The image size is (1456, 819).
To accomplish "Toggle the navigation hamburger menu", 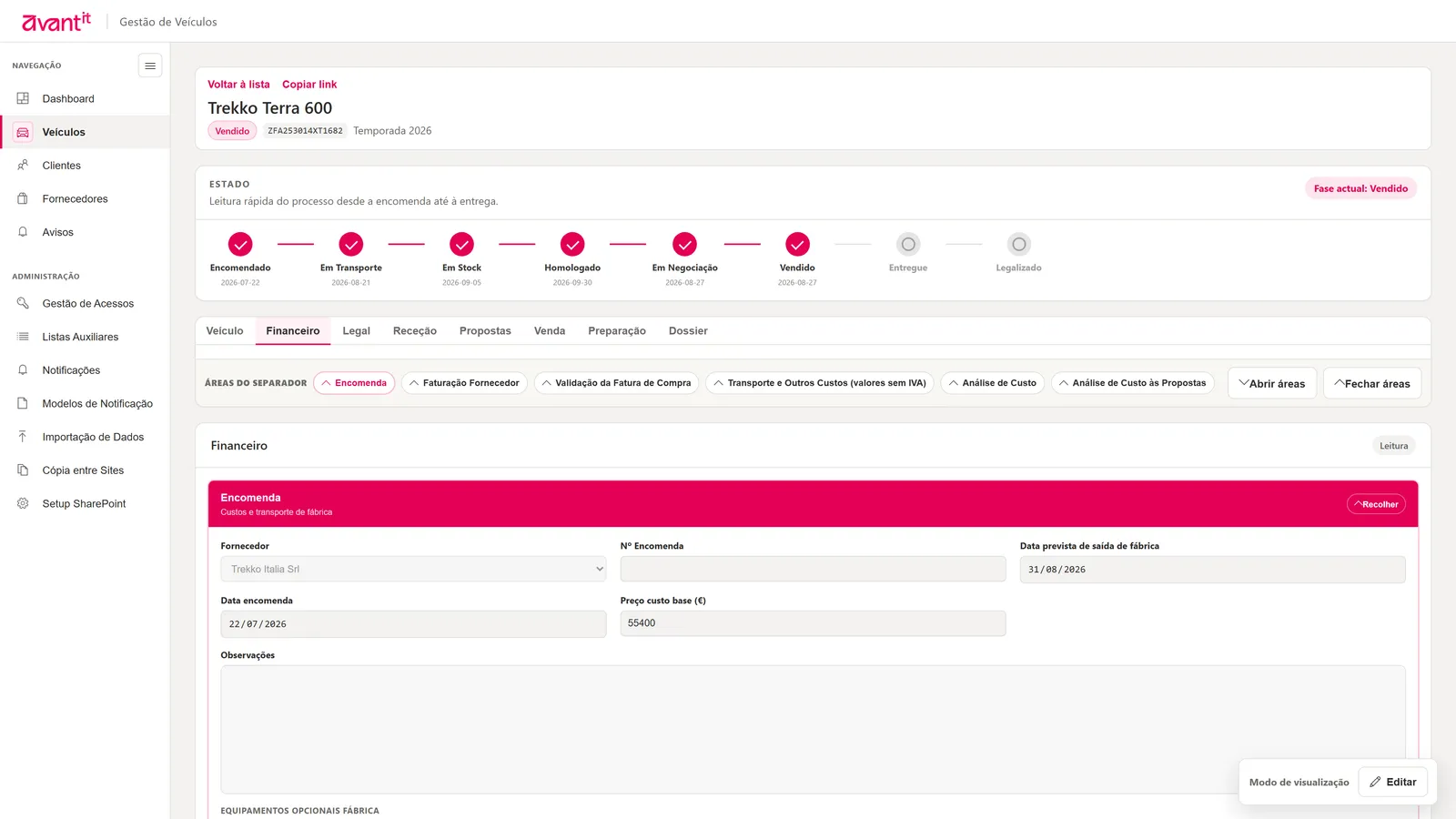I will (150, 66).
